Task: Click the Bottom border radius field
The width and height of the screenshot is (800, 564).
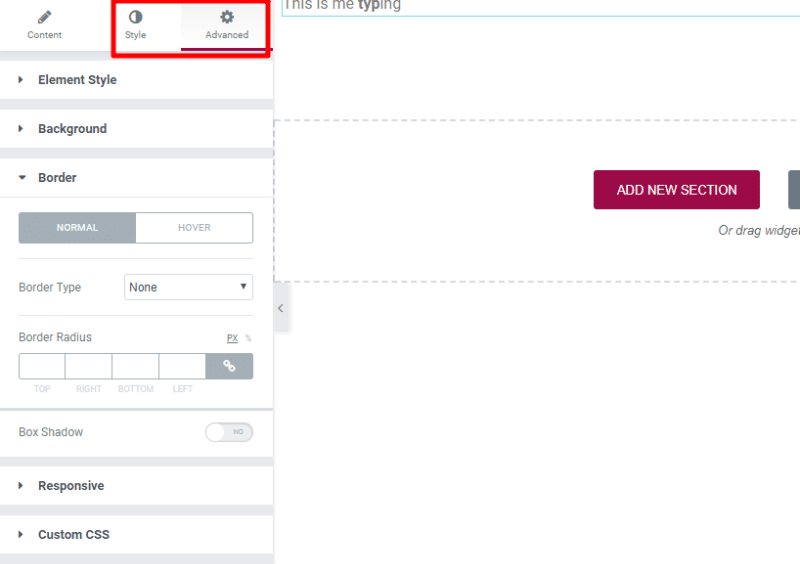Action: (x=135, y=366)
